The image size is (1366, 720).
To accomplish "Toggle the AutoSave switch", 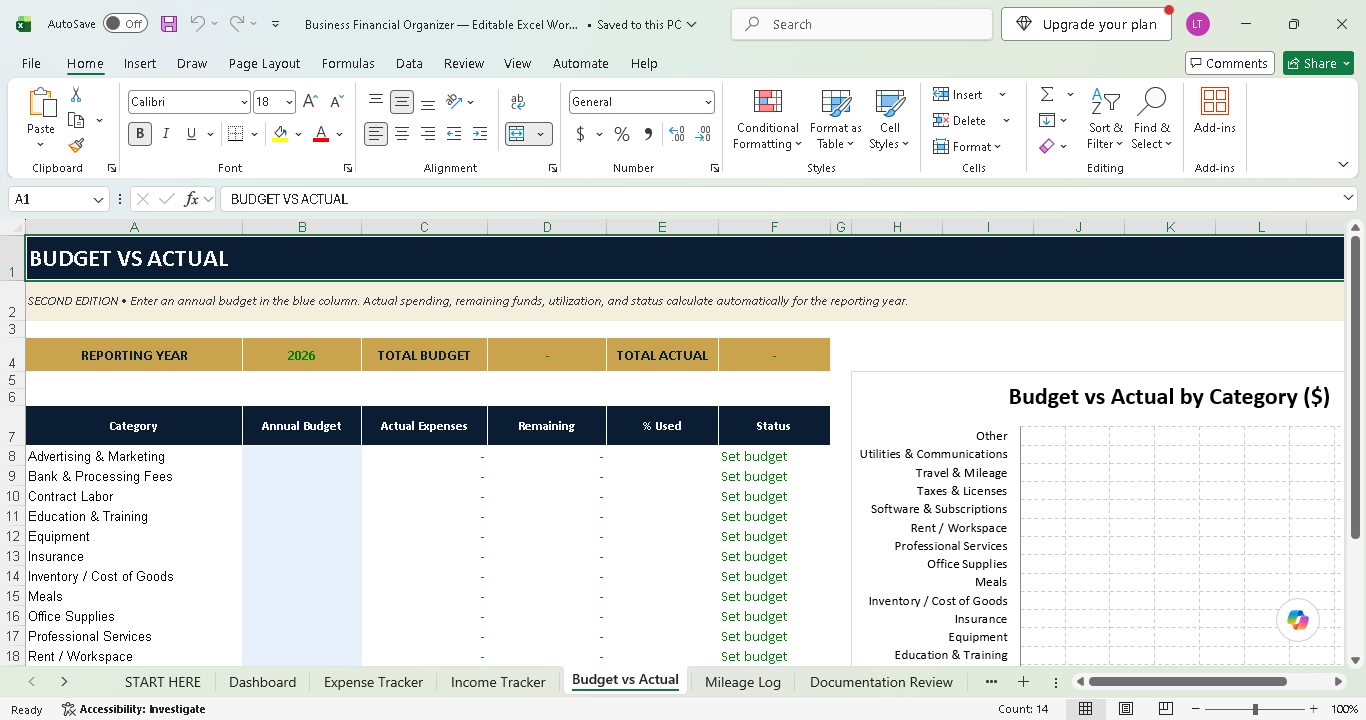I will (125, 24).
